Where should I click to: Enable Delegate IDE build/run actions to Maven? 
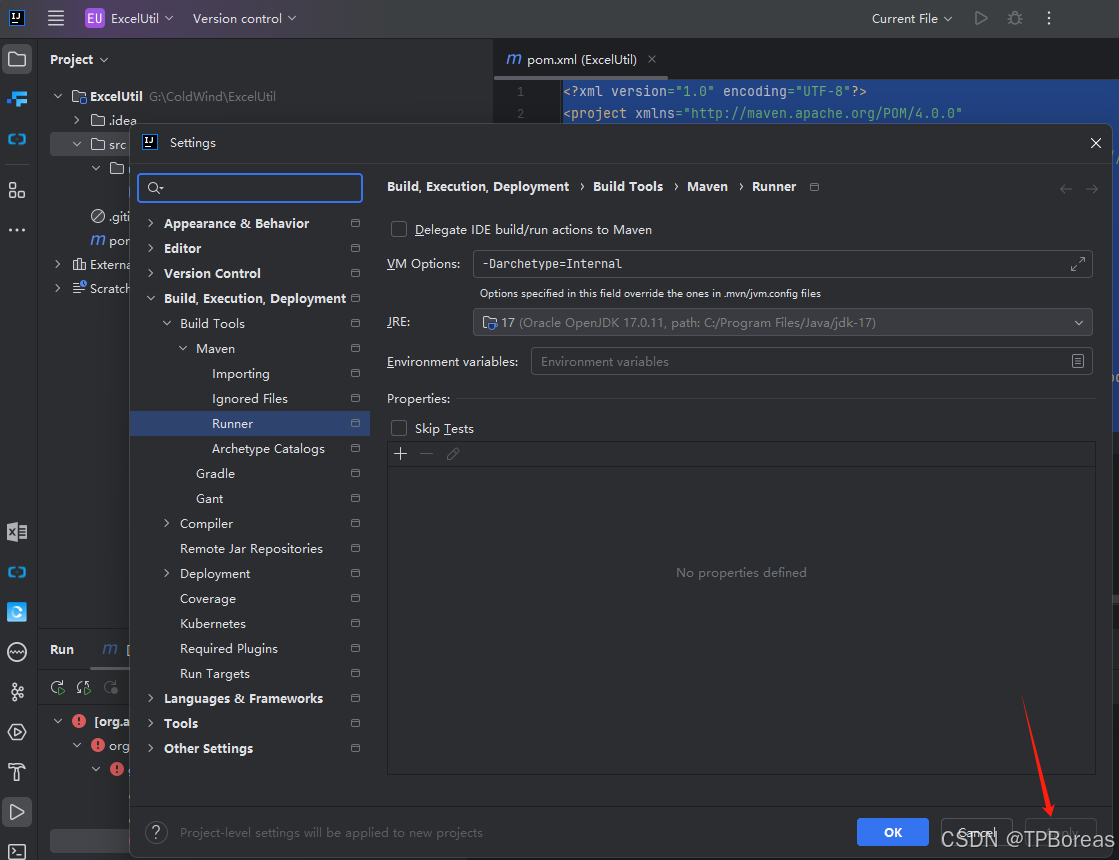pos(399,229)
